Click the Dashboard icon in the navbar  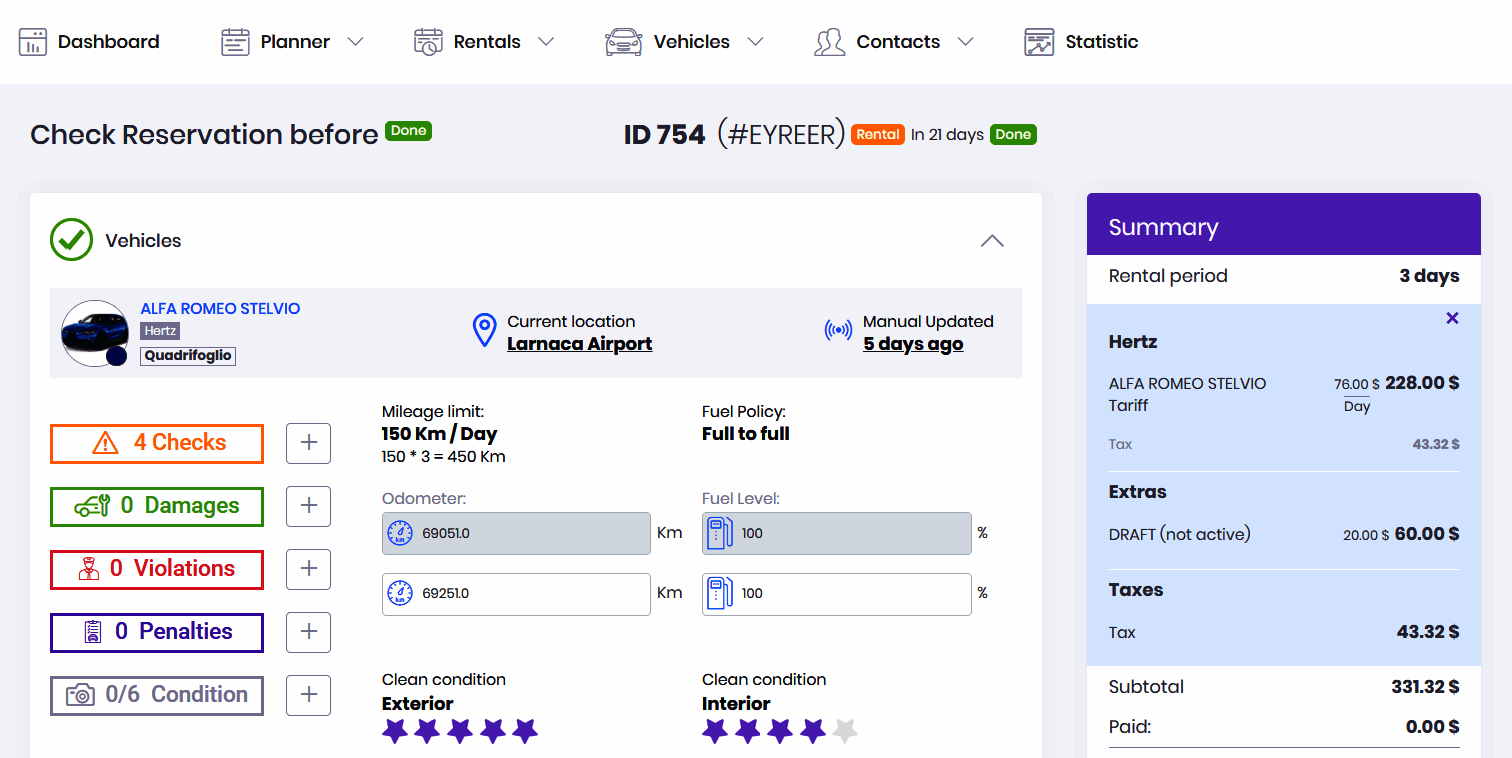(33, 42)
